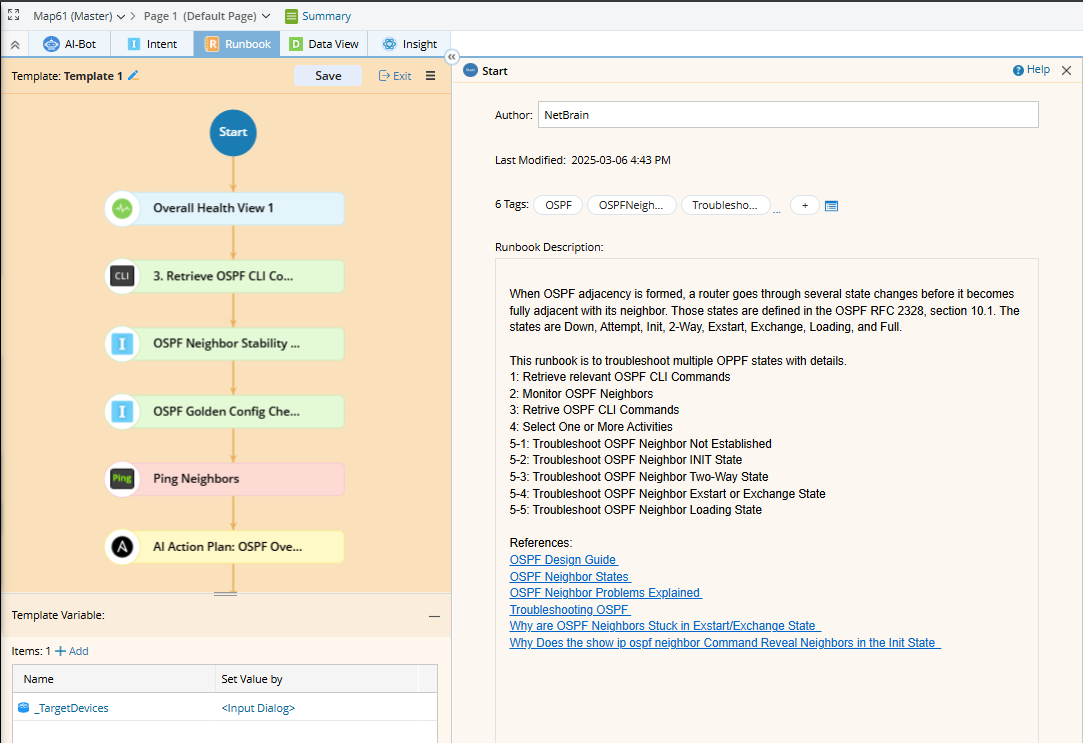This screenshot has width=1083, height=743.
Task: Click the Save button
Action: coord(328,76)
